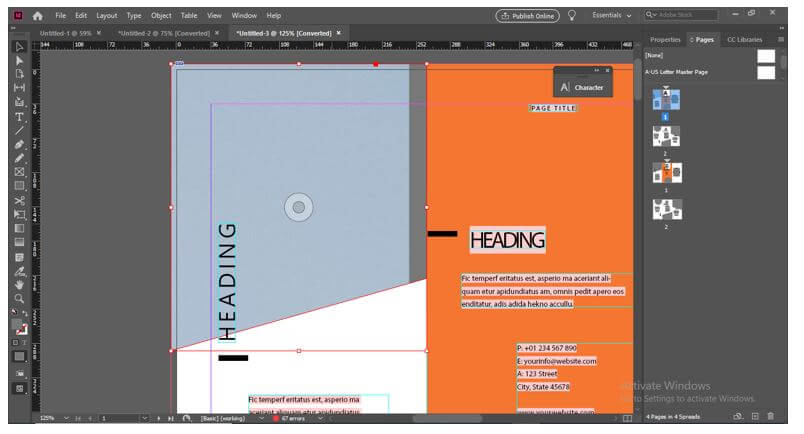Image resolution: width=804 pixels, height=434 pixels.
Task: Switch to the CC Libraries tab
Action: (x=745, y=40)
